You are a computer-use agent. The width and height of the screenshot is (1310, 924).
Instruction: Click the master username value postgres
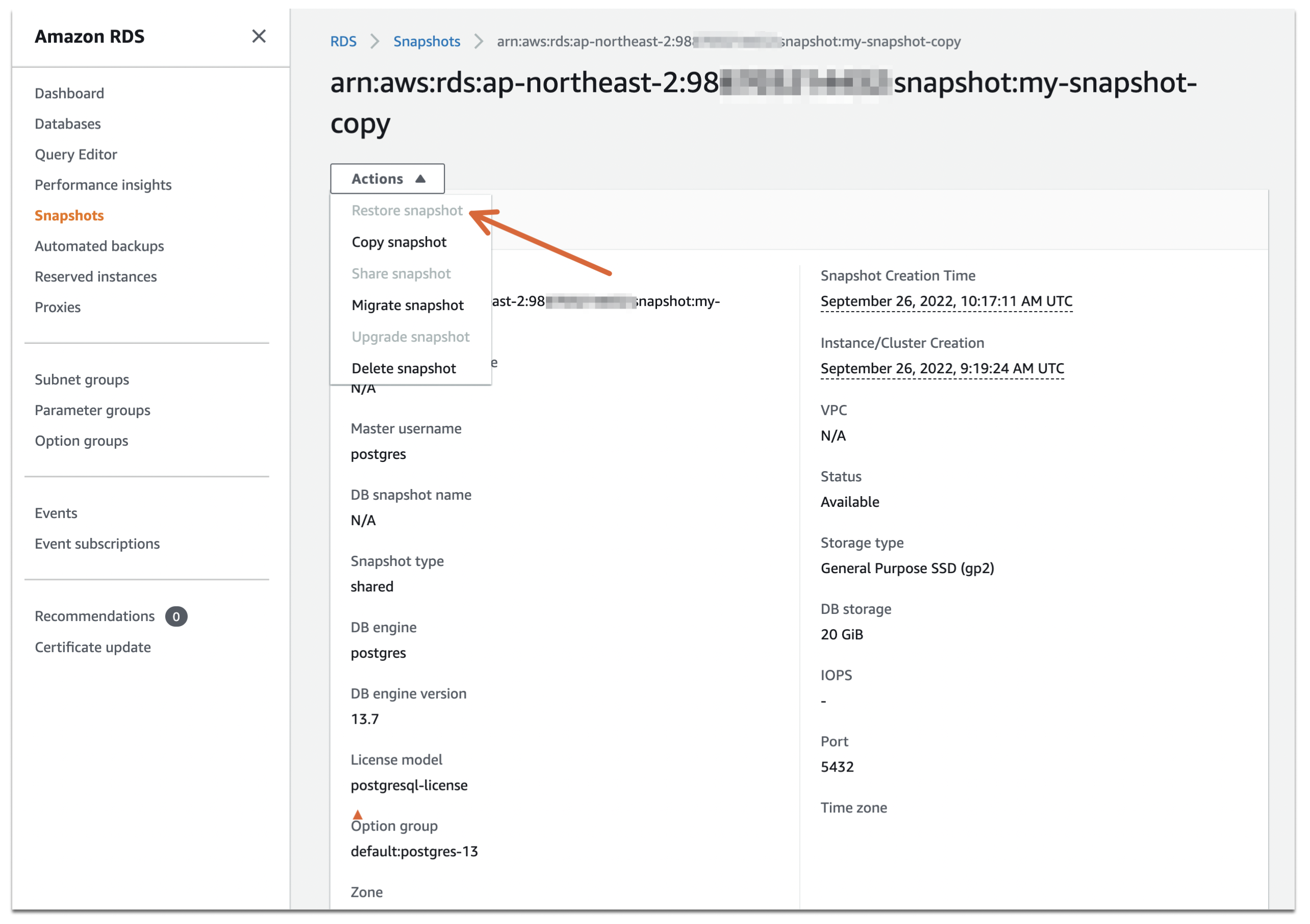click(x=379, y=454)
